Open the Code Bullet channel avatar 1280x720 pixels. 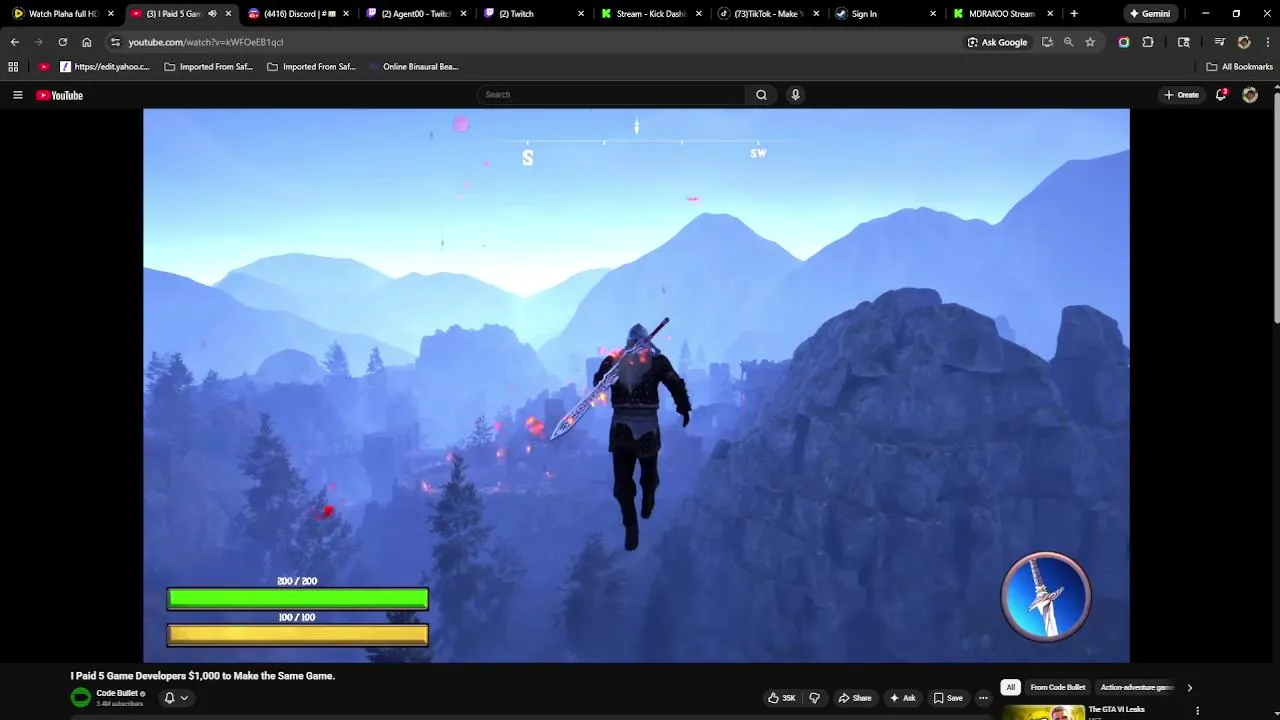(x=80, y=698)
